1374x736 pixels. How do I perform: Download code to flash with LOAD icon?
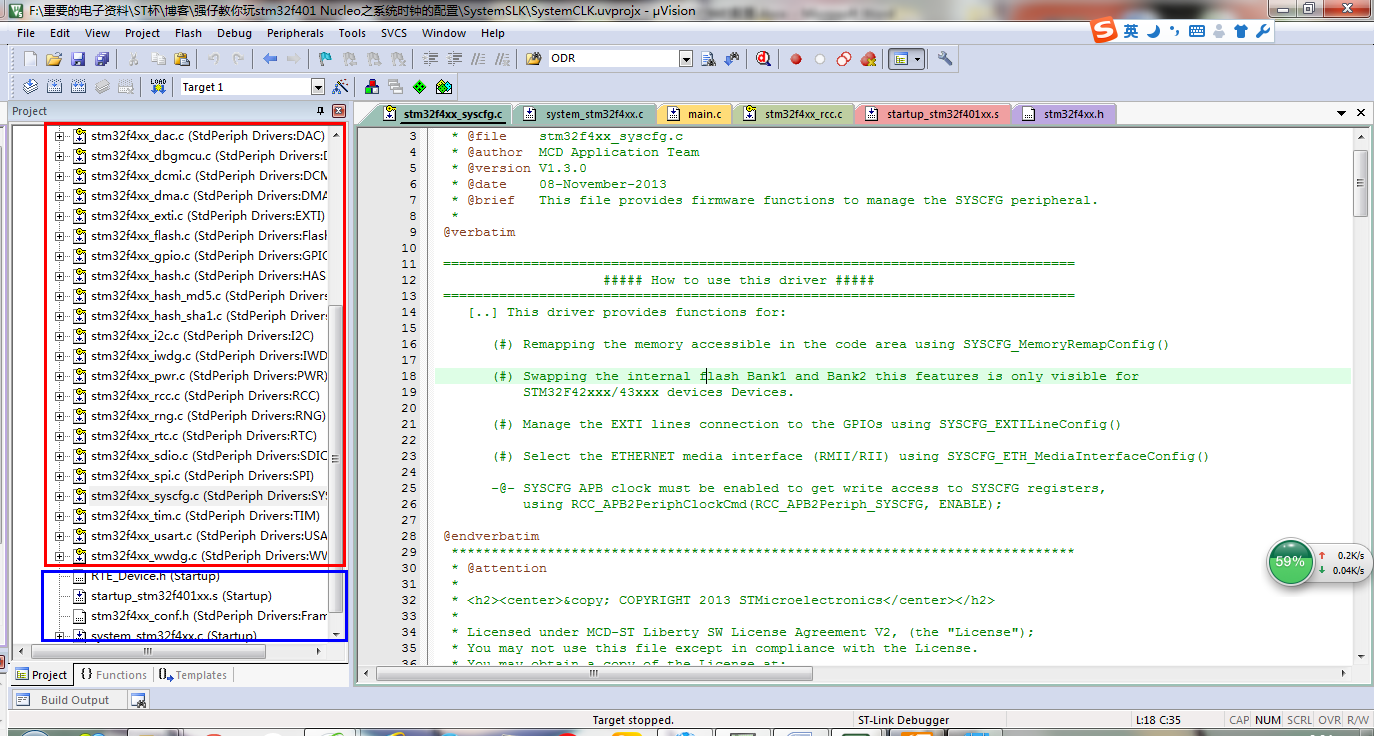(158, 87)
